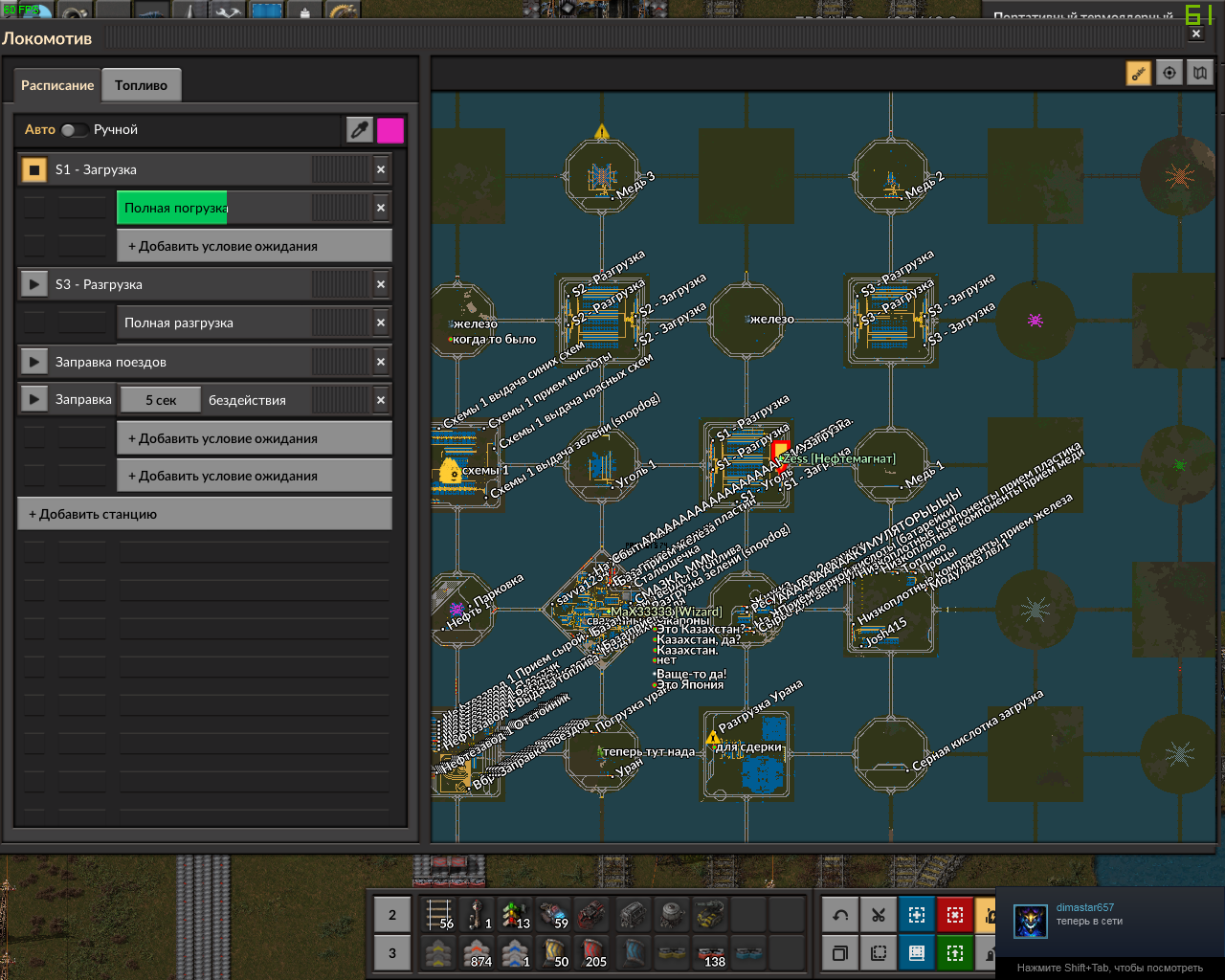
Task: Pick the rails item with count 56
Action: [440, 915]
